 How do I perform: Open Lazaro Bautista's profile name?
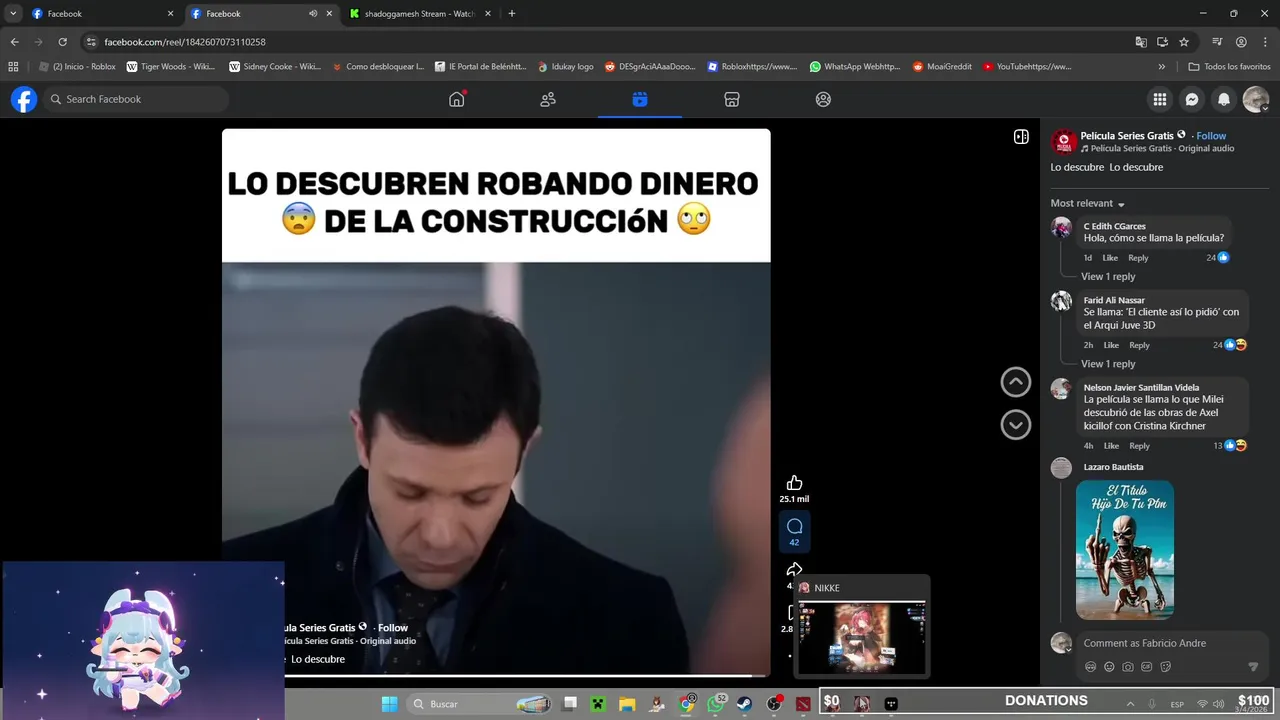1113,467
